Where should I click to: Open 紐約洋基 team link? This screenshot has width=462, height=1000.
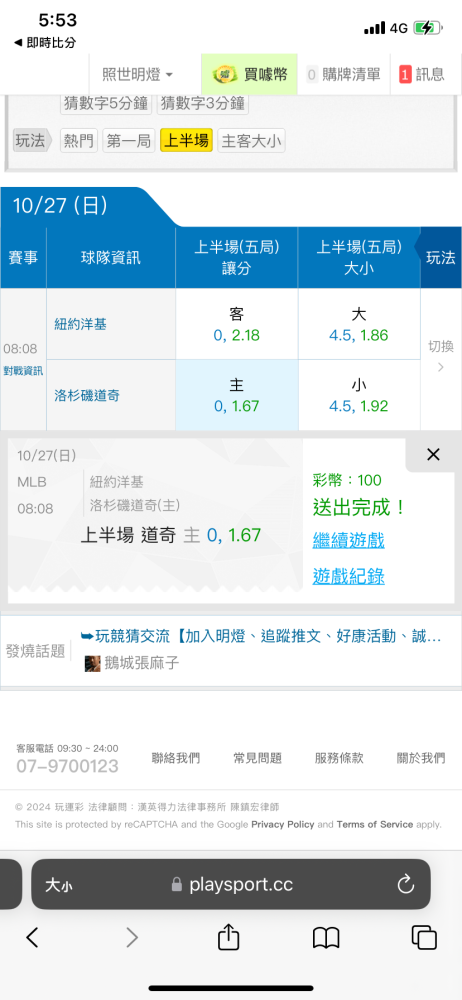pyautogui.click(x=80, y=325)
